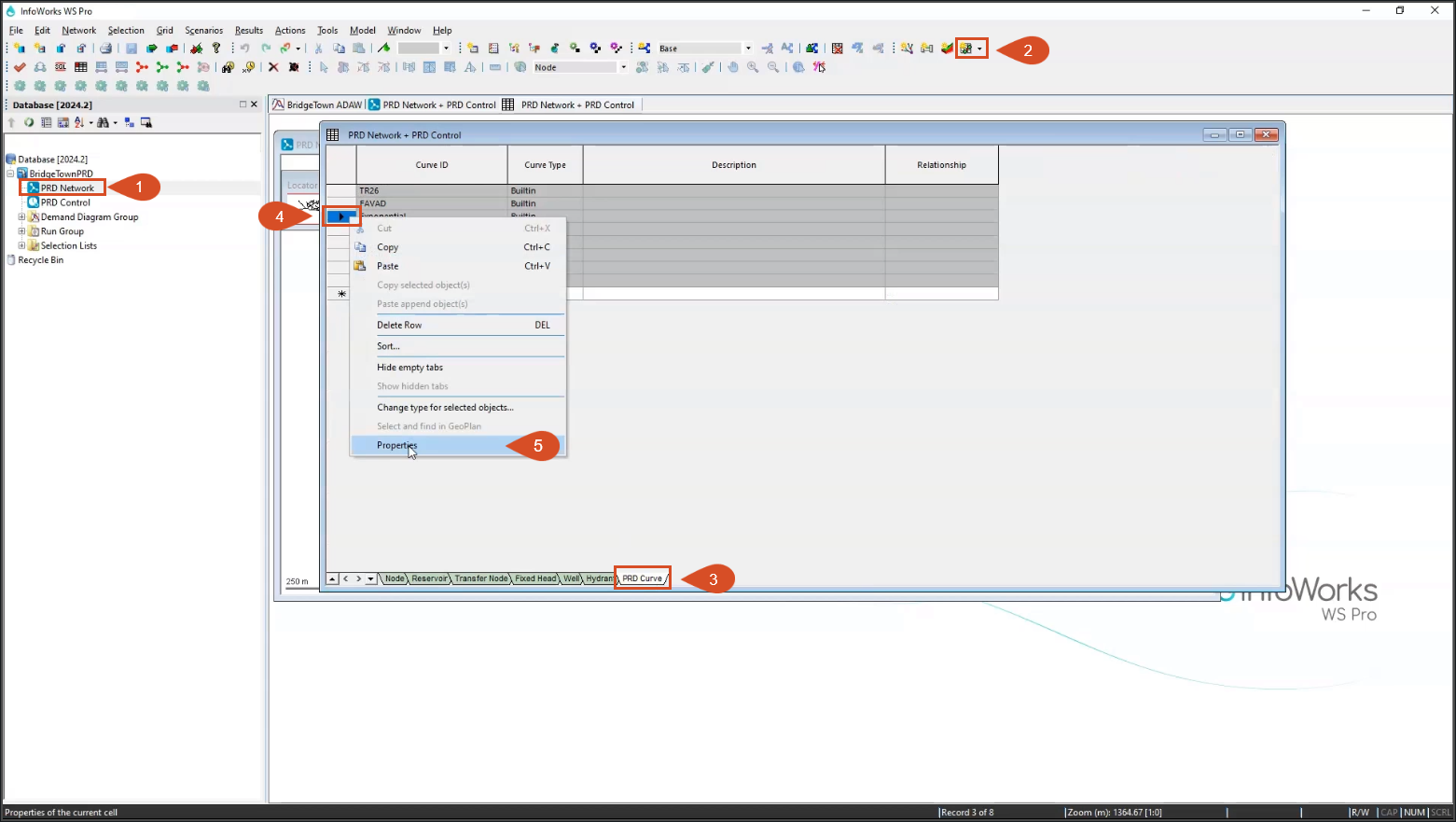Select Sort... in the context menu
Image resolution: width=1456 pixels, height=822 pixels.
coord(457,346)
